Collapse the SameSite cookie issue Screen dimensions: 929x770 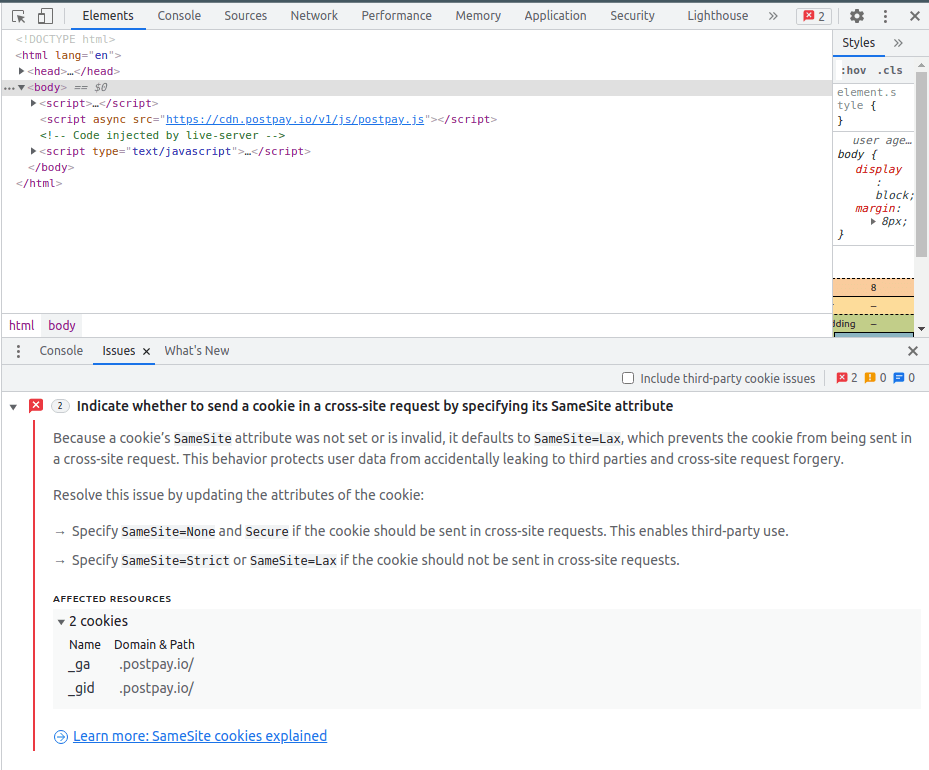13,407
